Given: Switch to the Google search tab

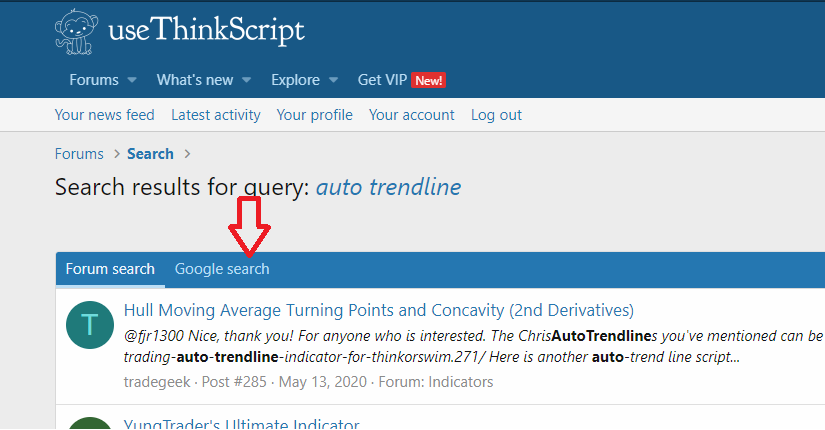Looking at the screenshot, I should (222, 269).
